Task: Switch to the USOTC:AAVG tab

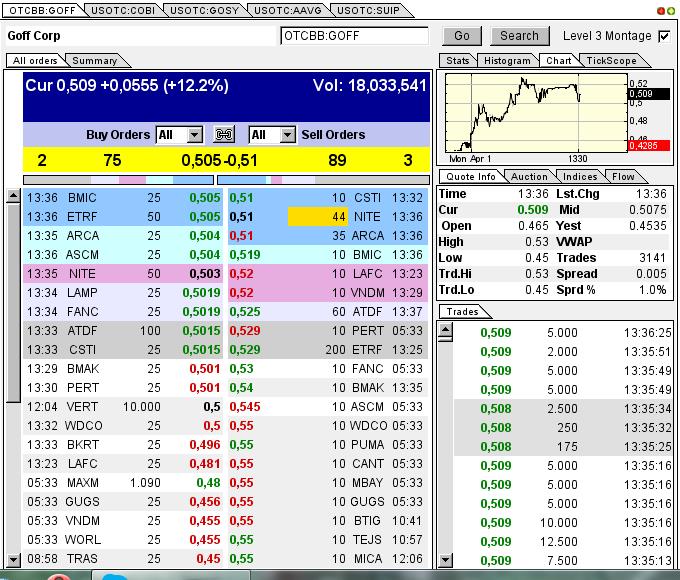Action: [288, 10]
